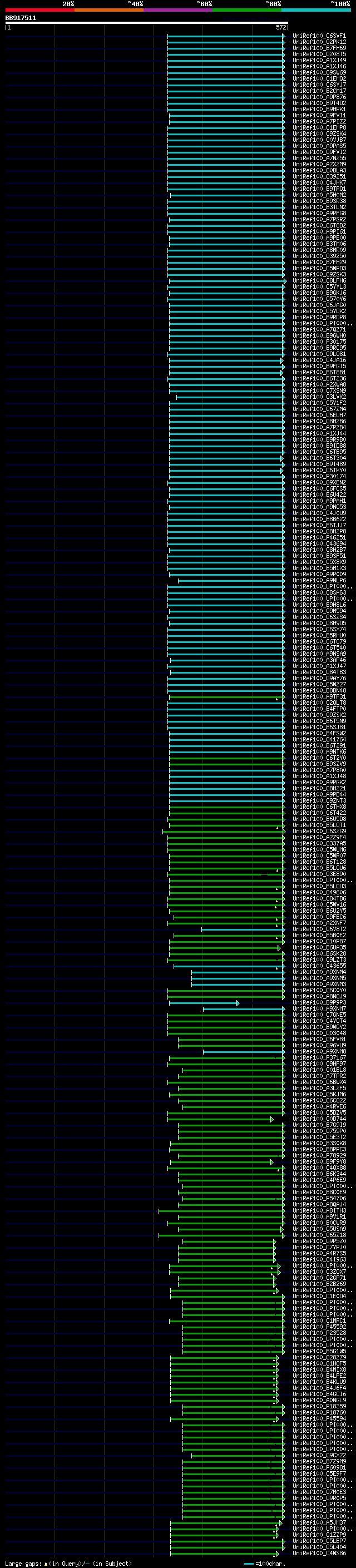Click the Large gaps legend text
The image size is (356, 1568).
68,1564
